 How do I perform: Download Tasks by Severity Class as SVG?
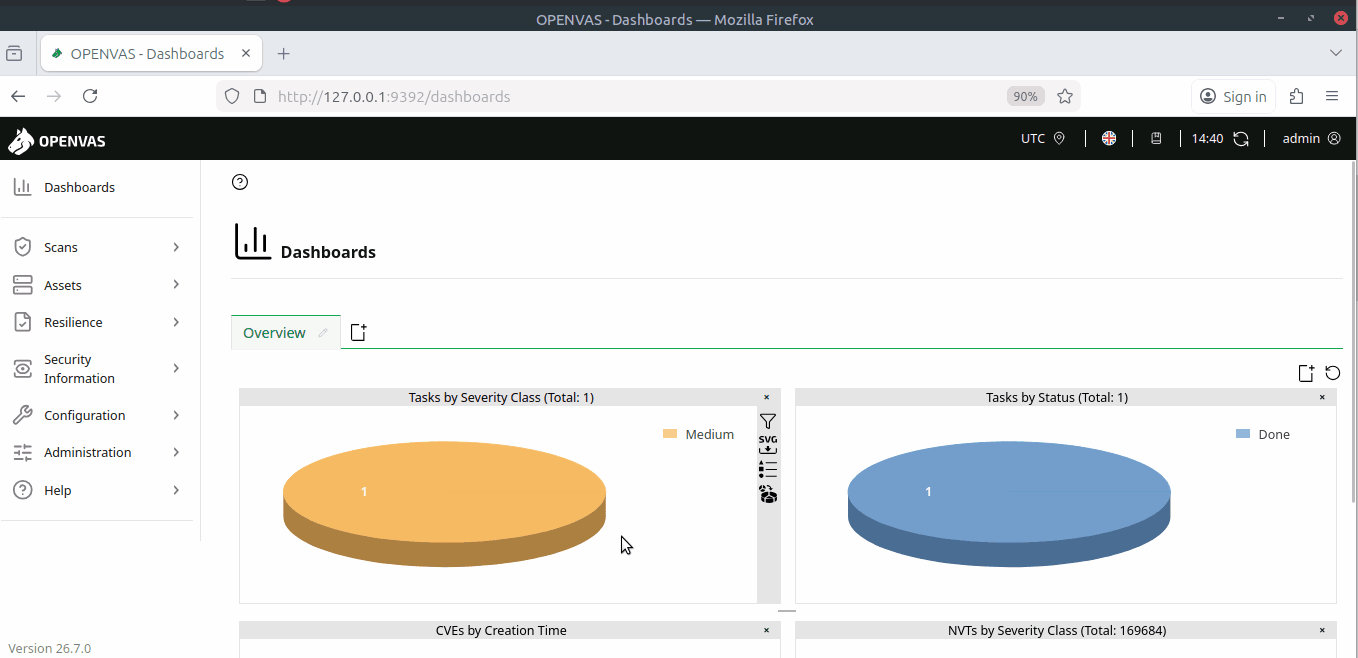coord(768,445)
